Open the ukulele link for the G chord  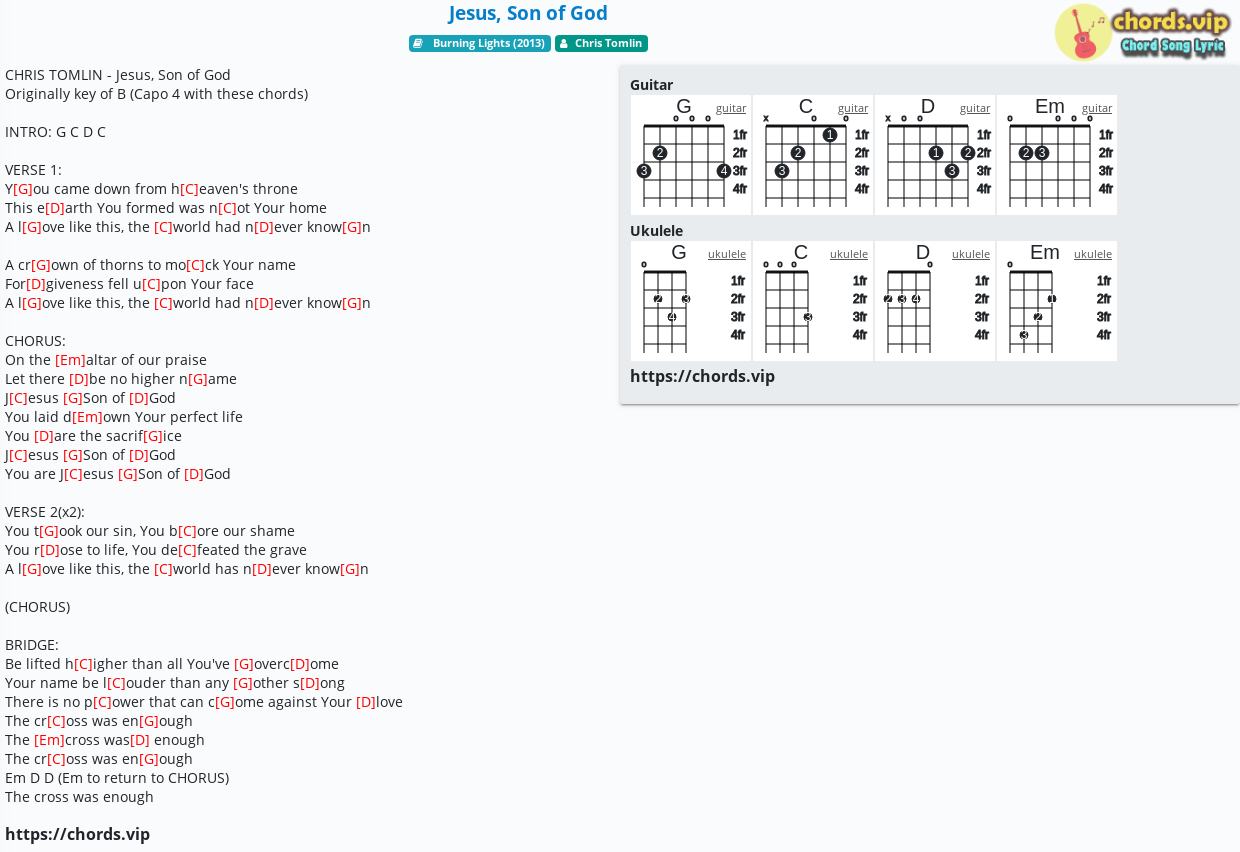click(727, 254)
